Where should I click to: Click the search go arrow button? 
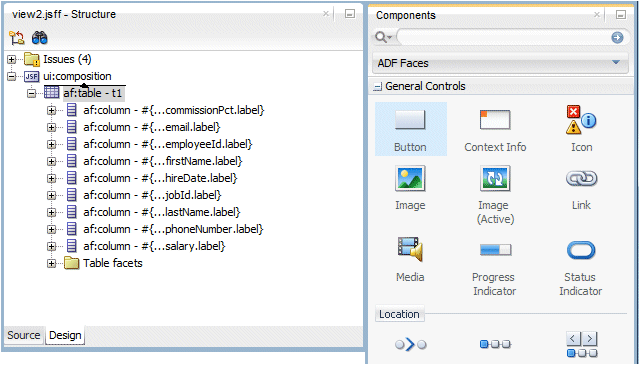[x=617, y=38]
